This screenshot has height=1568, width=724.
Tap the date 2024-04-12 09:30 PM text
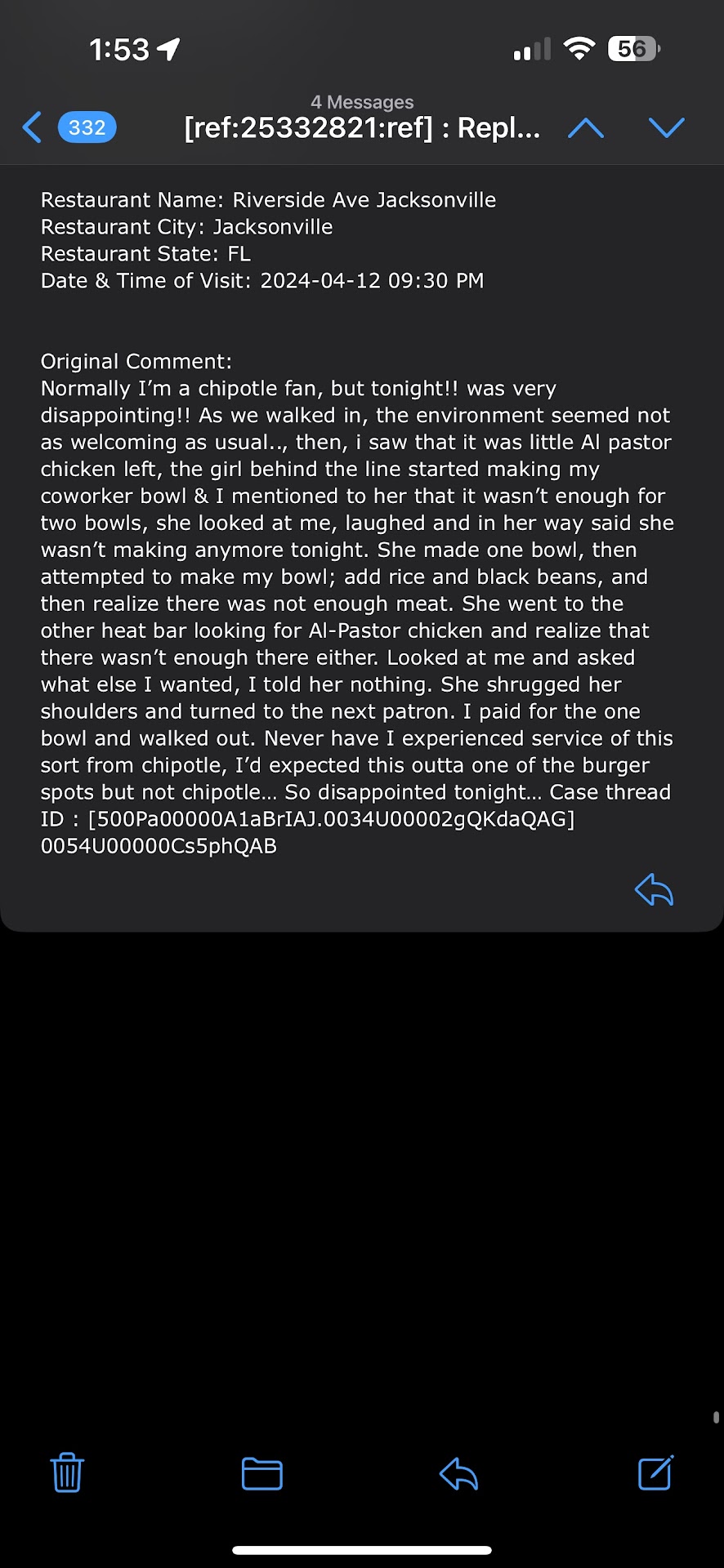coord(372,281)
